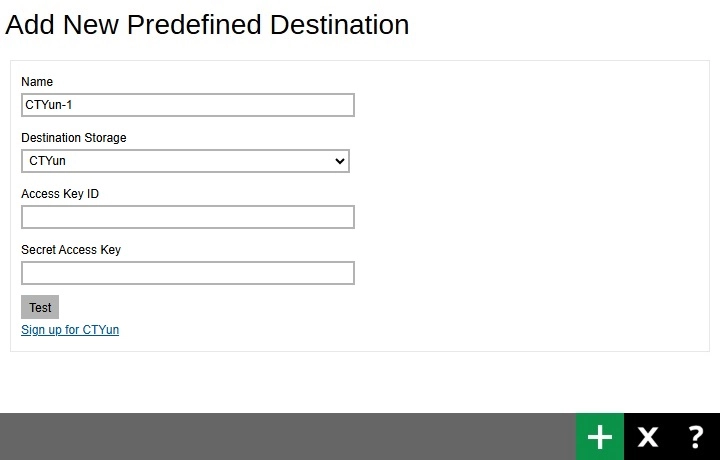The width and height of the screenshot is (720, 460).
Task: Cancel with the X icon in bottom bar
Action: [648, 437]
